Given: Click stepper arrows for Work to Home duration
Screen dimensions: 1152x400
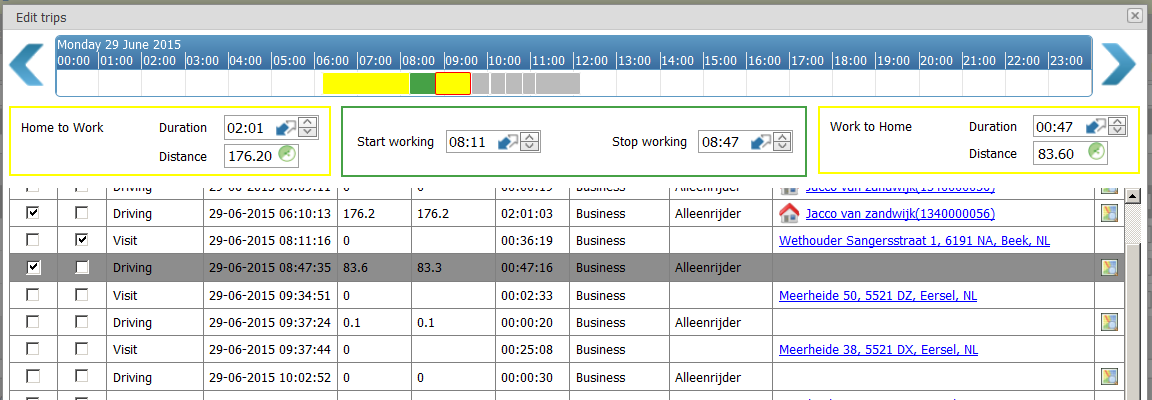Looking at the screenshot, I should 1118,126.
